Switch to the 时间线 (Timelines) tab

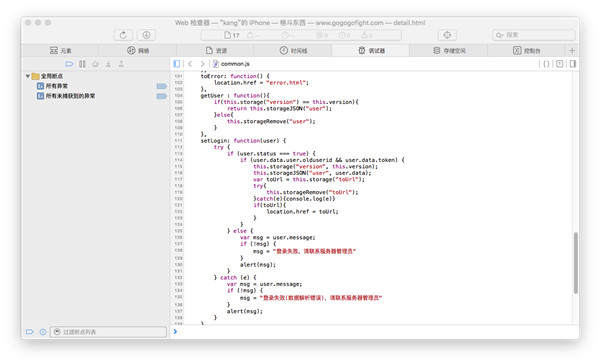point(293,51)
